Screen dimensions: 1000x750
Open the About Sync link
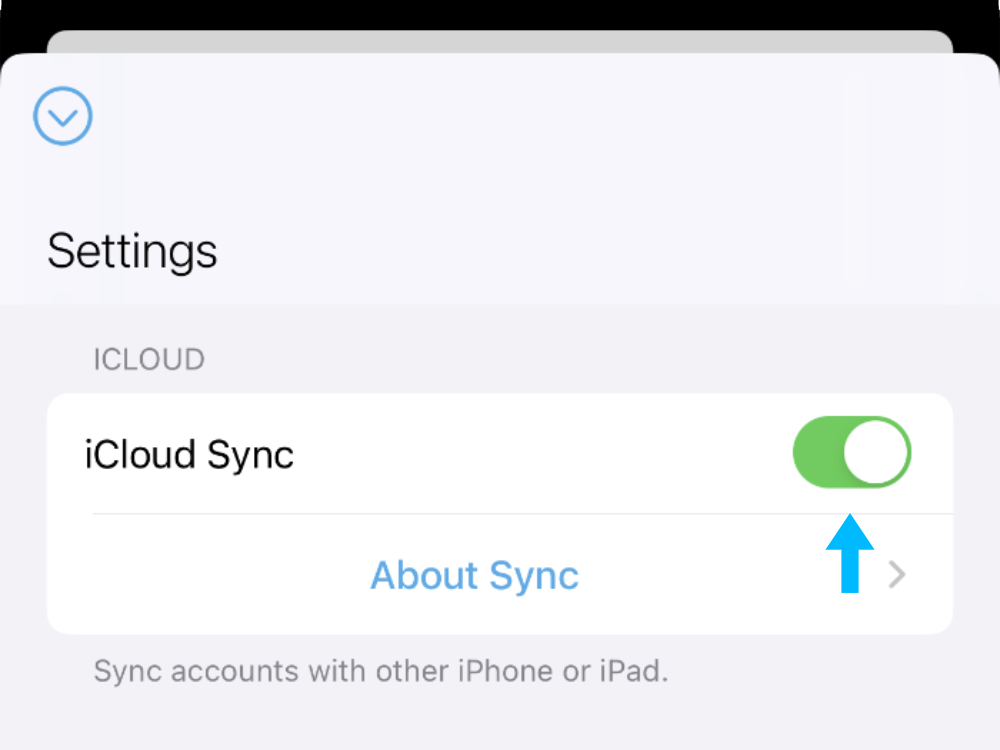(x=474, y=575)
